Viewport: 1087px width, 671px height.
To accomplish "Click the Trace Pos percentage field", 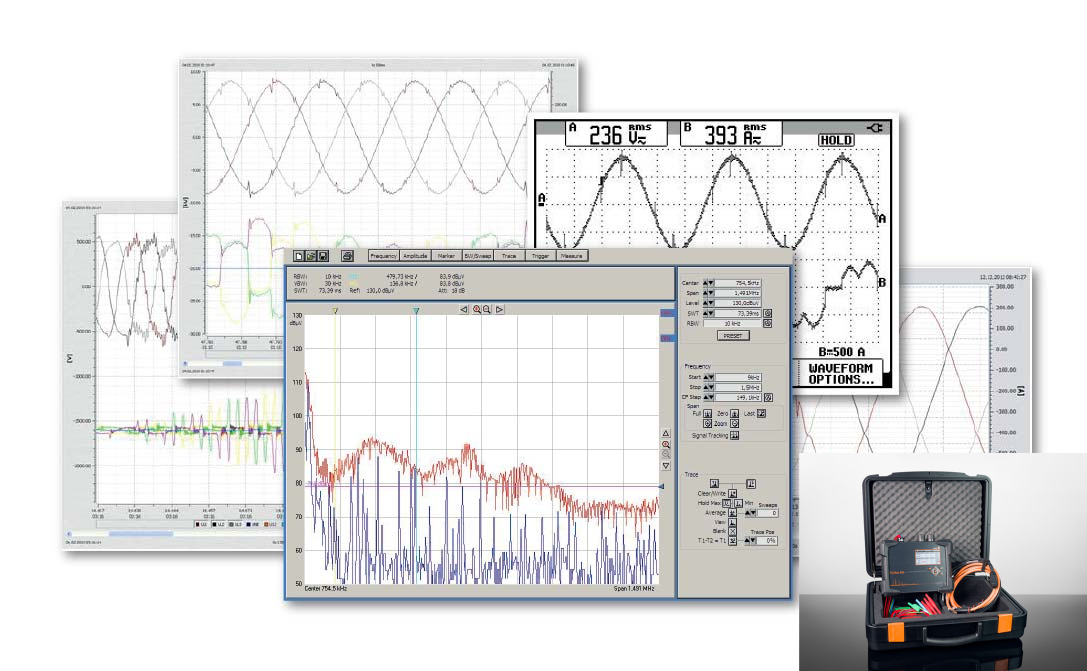I will pos(767,541).
